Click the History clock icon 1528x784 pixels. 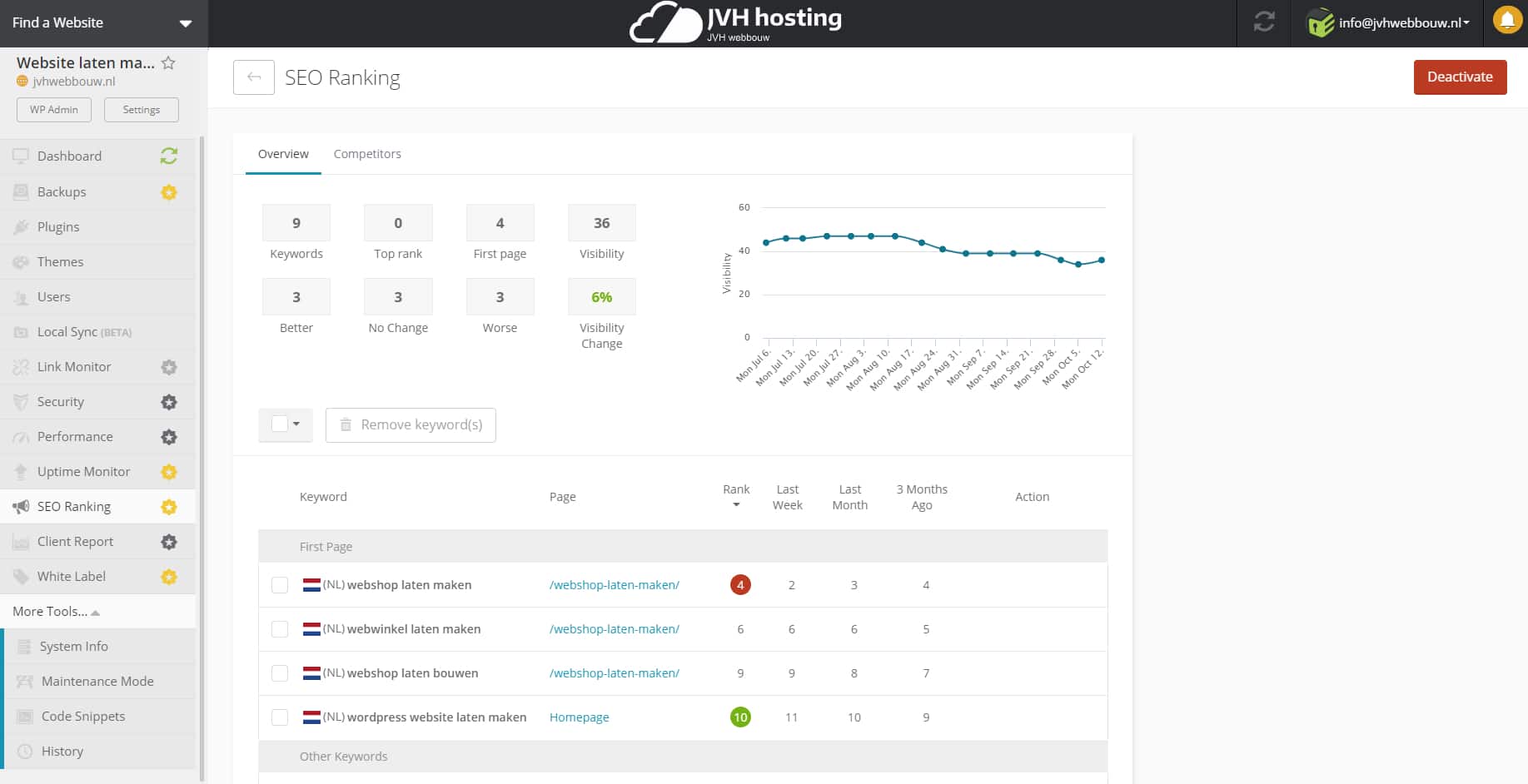click(25, 752)
